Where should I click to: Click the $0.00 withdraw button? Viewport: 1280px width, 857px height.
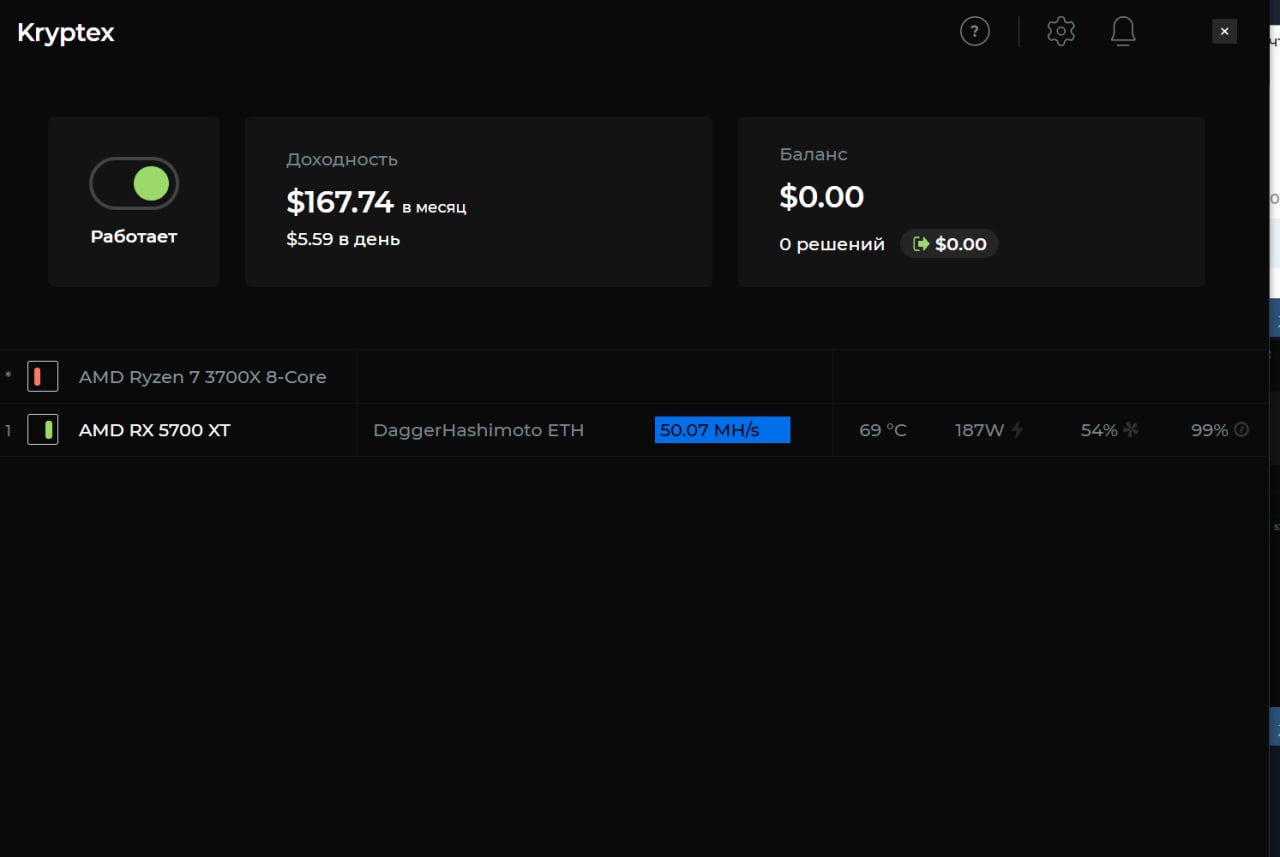click(949, 244)
